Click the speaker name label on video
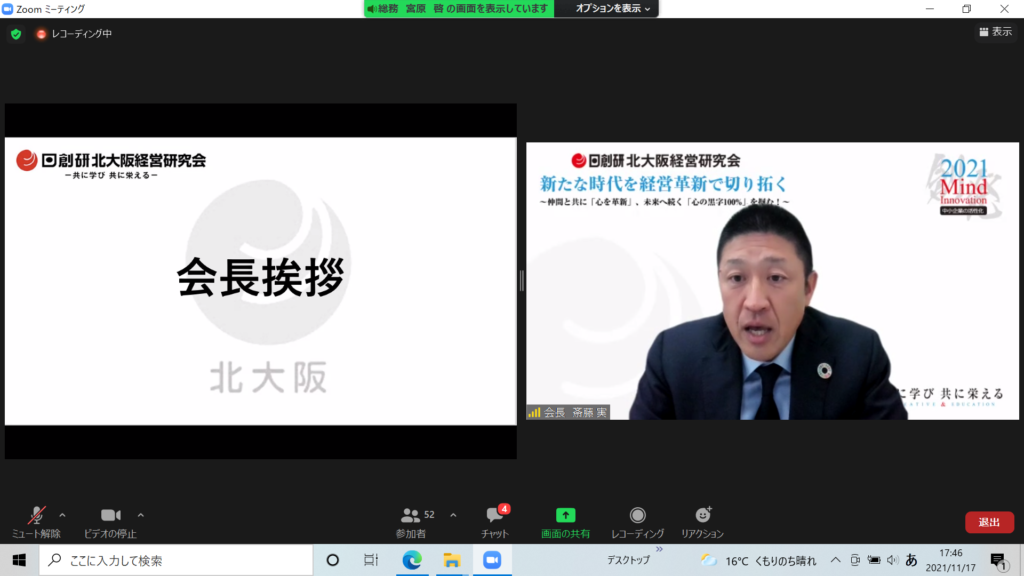The image size is (1024, 576). click(569, 413)
